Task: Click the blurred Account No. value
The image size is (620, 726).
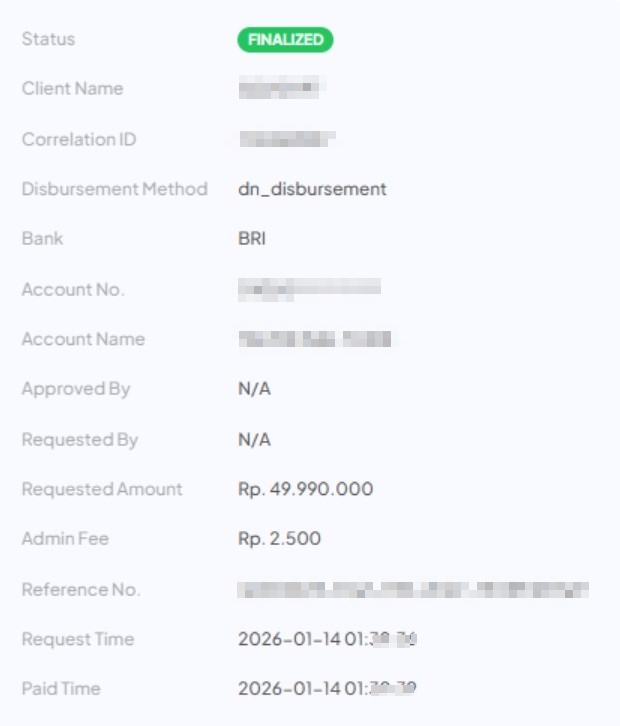Action: pyautogui.click(x=309, y=289)
